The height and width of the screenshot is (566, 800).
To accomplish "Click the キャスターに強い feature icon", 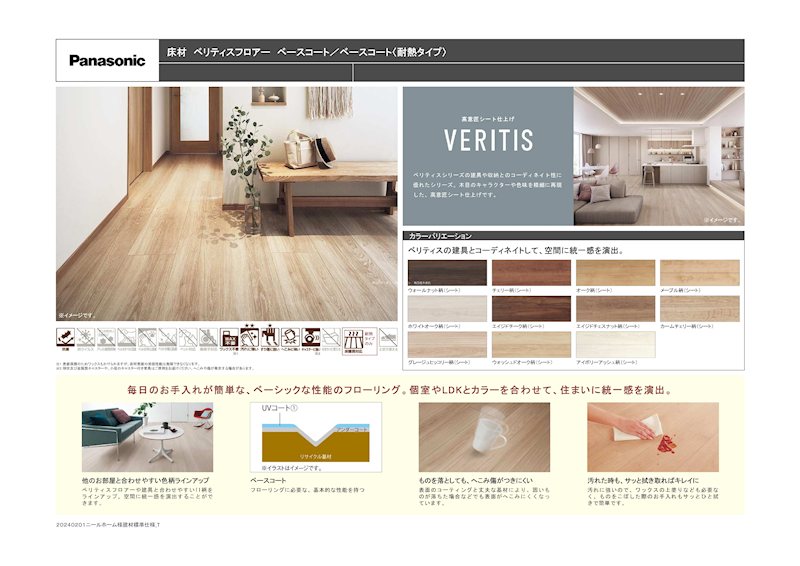I will (311, 340).
